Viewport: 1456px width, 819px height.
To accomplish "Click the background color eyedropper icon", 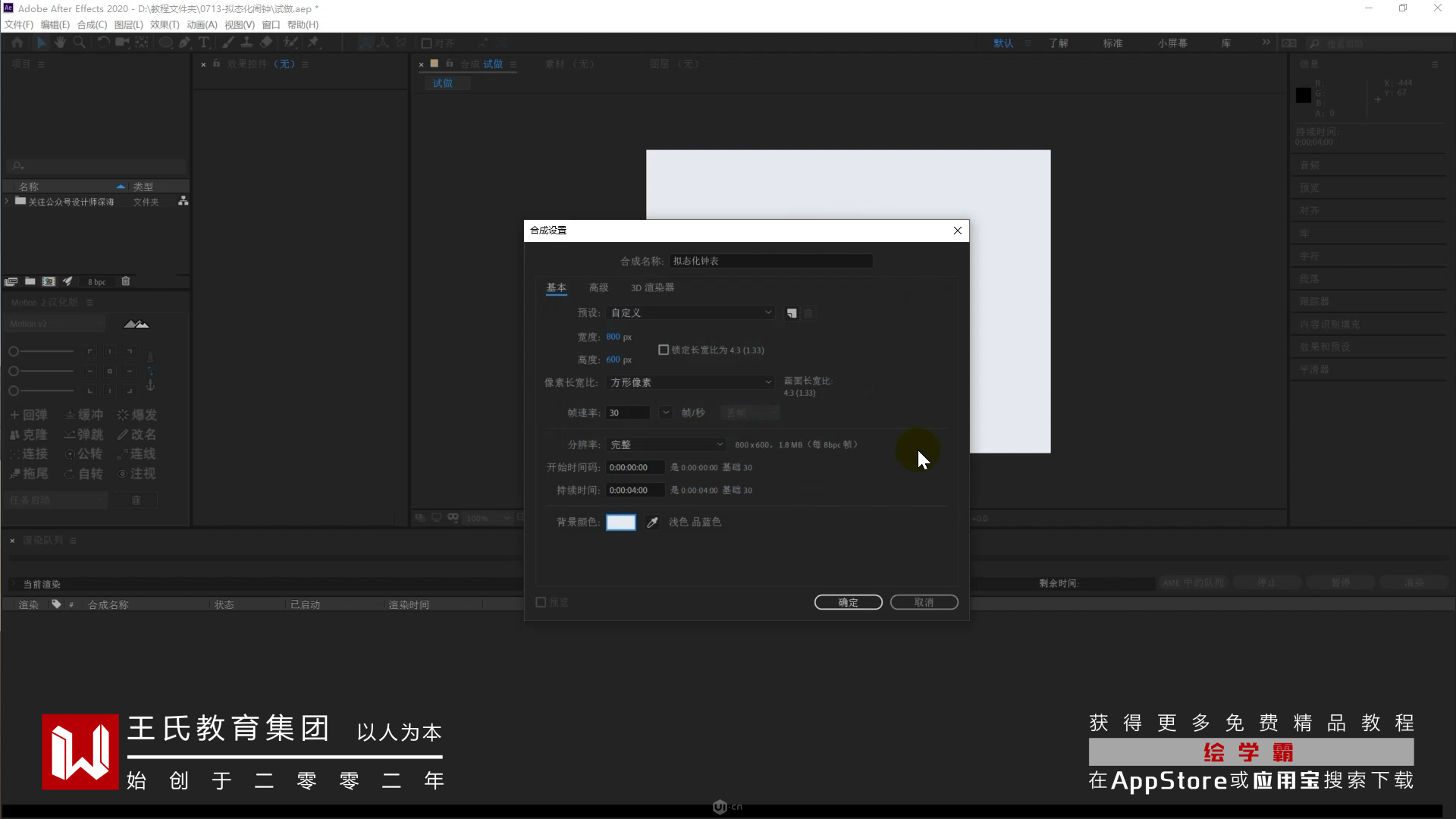I will point(652,522).
